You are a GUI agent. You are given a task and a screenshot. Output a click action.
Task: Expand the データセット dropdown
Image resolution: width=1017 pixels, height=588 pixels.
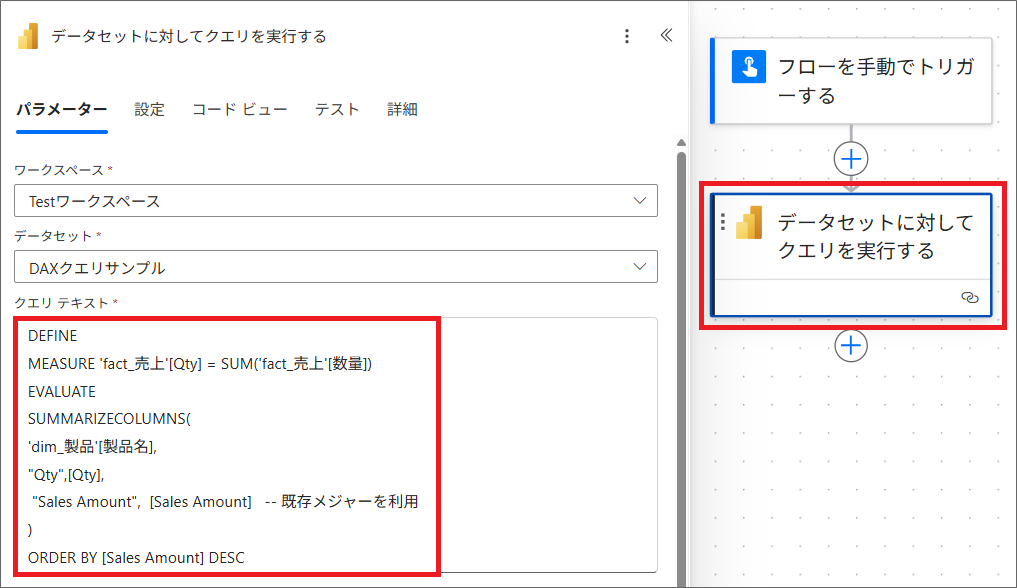336,267
